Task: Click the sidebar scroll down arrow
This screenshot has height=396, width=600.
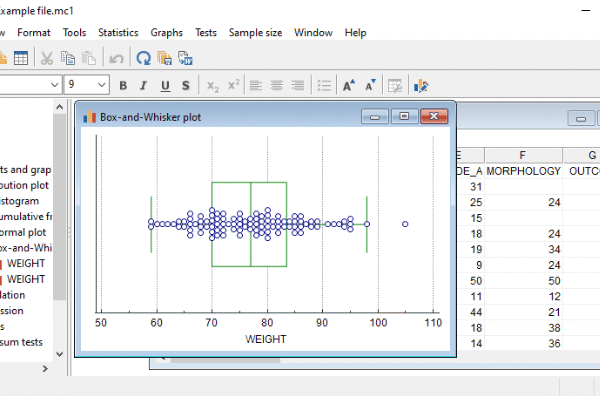Action: pos(59,354)
